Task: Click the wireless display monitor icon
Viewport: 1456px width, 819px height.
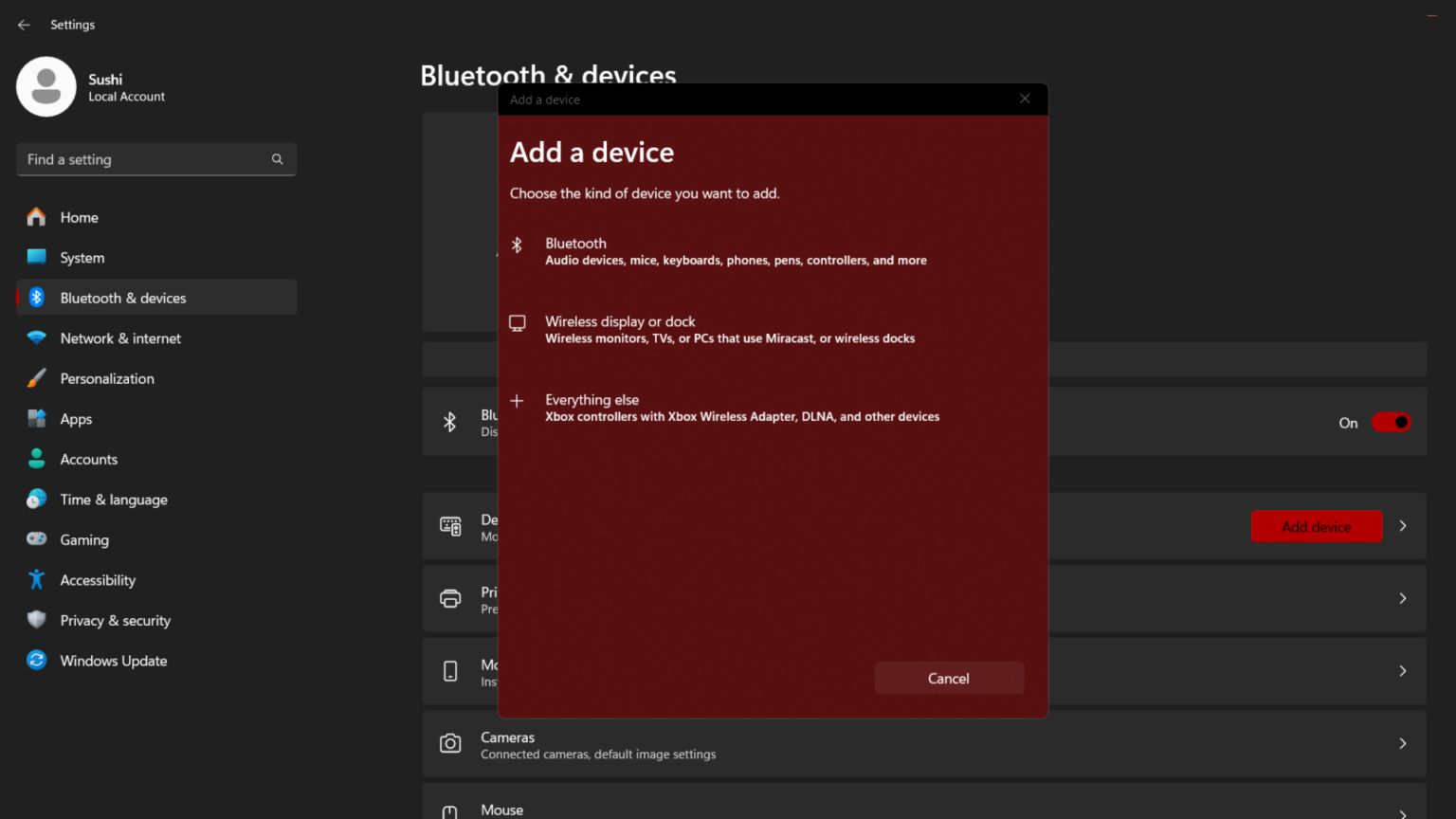Action: pyautogui.click(x=518, y=322)
